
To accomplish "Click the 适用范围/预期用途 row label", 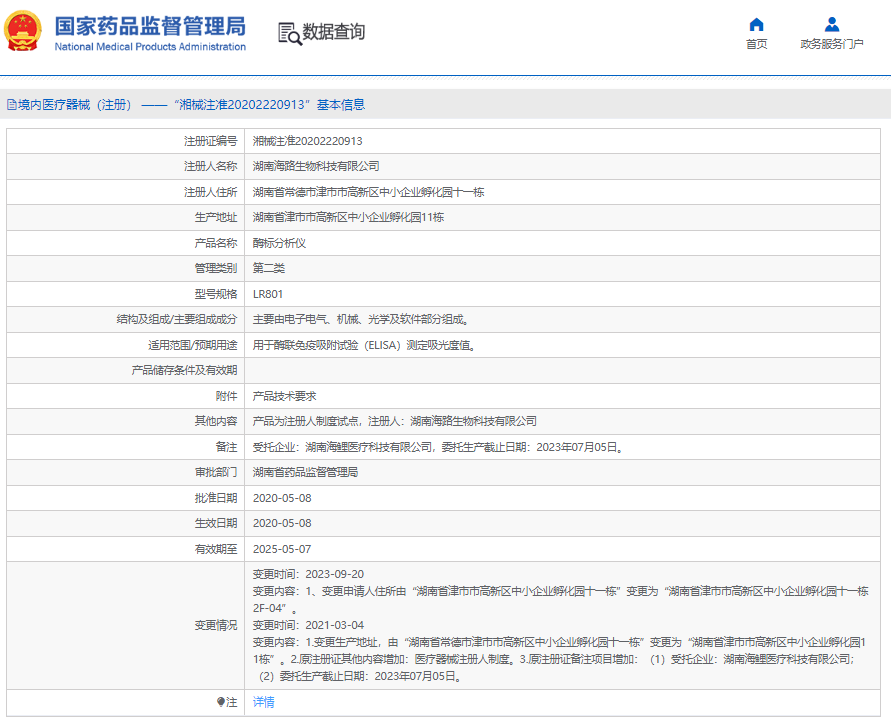I will tap(192, 345).
